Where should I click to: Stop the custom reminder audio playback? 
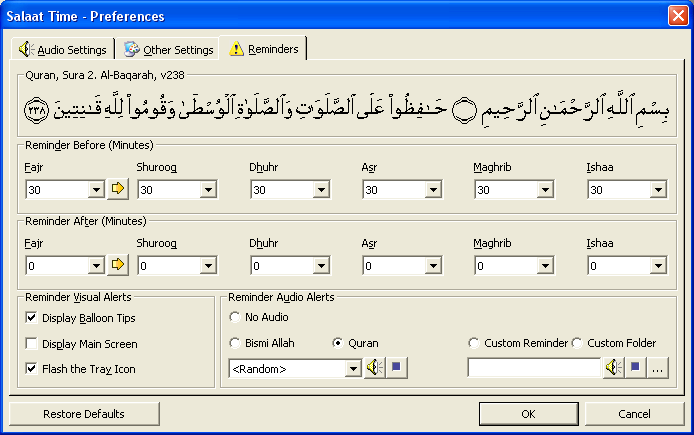[636, 368]
